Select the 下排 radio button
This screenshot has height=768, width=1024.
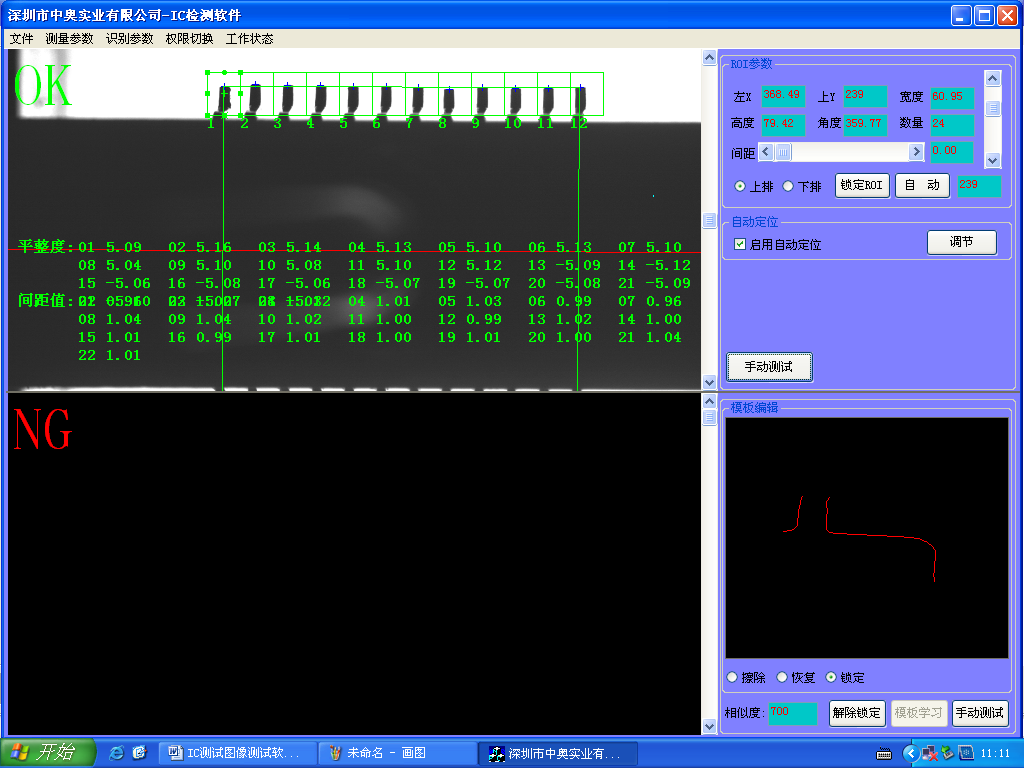(x=788, y=186)
